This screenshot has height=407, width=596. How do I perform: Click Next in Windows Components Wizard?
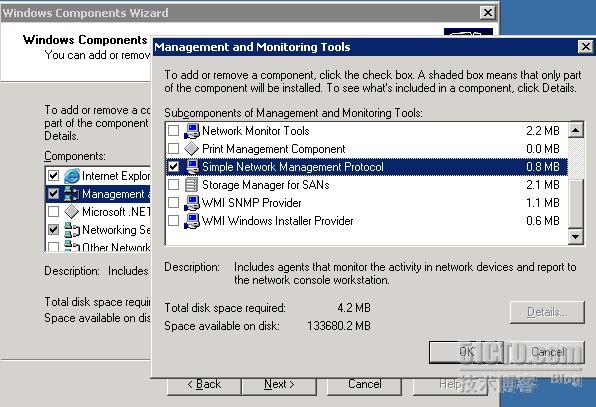click(x=279, y=385)
